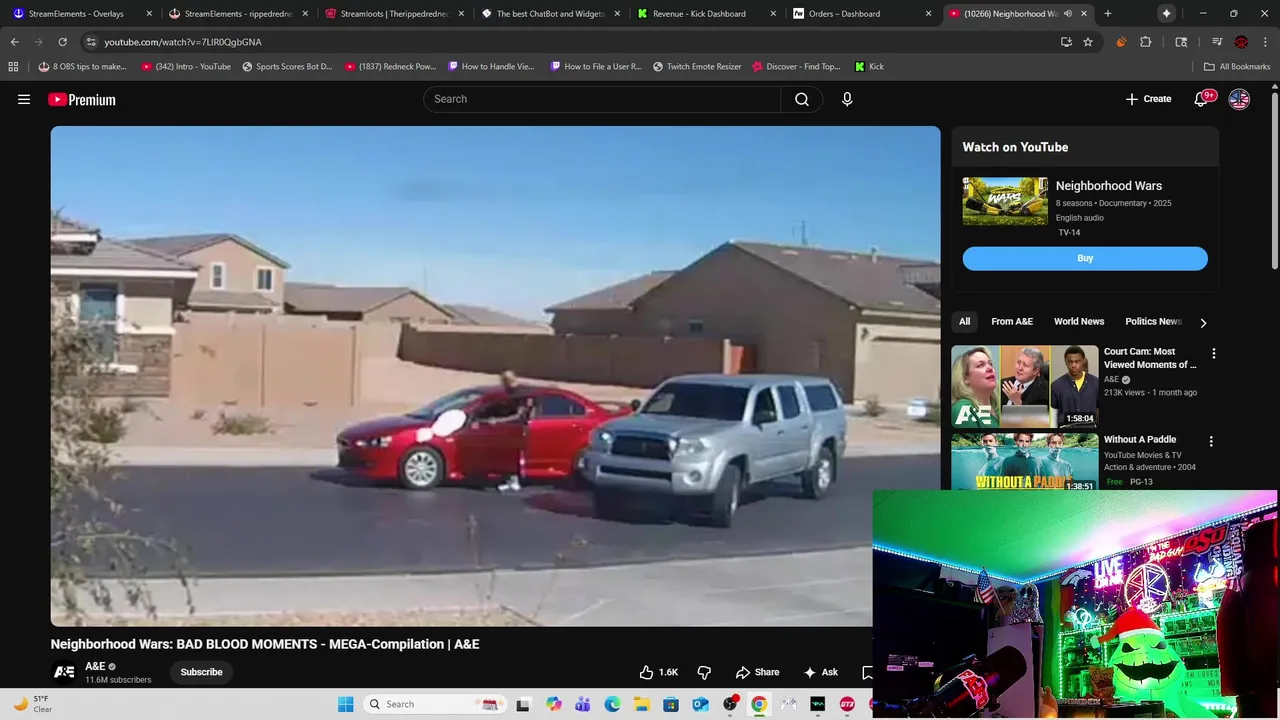This screenshot has height=720, width=1280.
Task: Mute the Neighborhood Wars tab audio
Action: [1068, 14]
